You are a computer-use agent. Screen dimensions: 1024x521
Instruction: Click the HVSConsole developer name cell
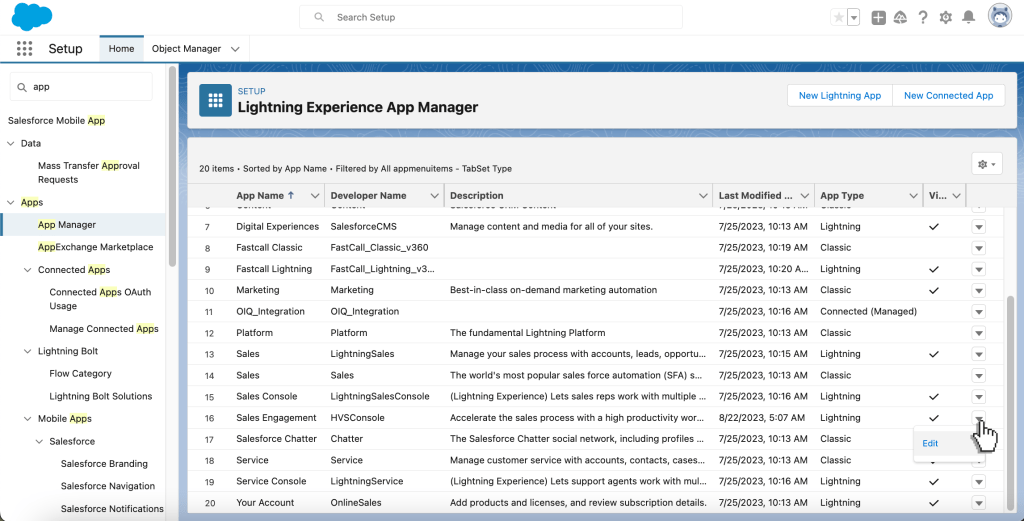click(x=357, y=418)
